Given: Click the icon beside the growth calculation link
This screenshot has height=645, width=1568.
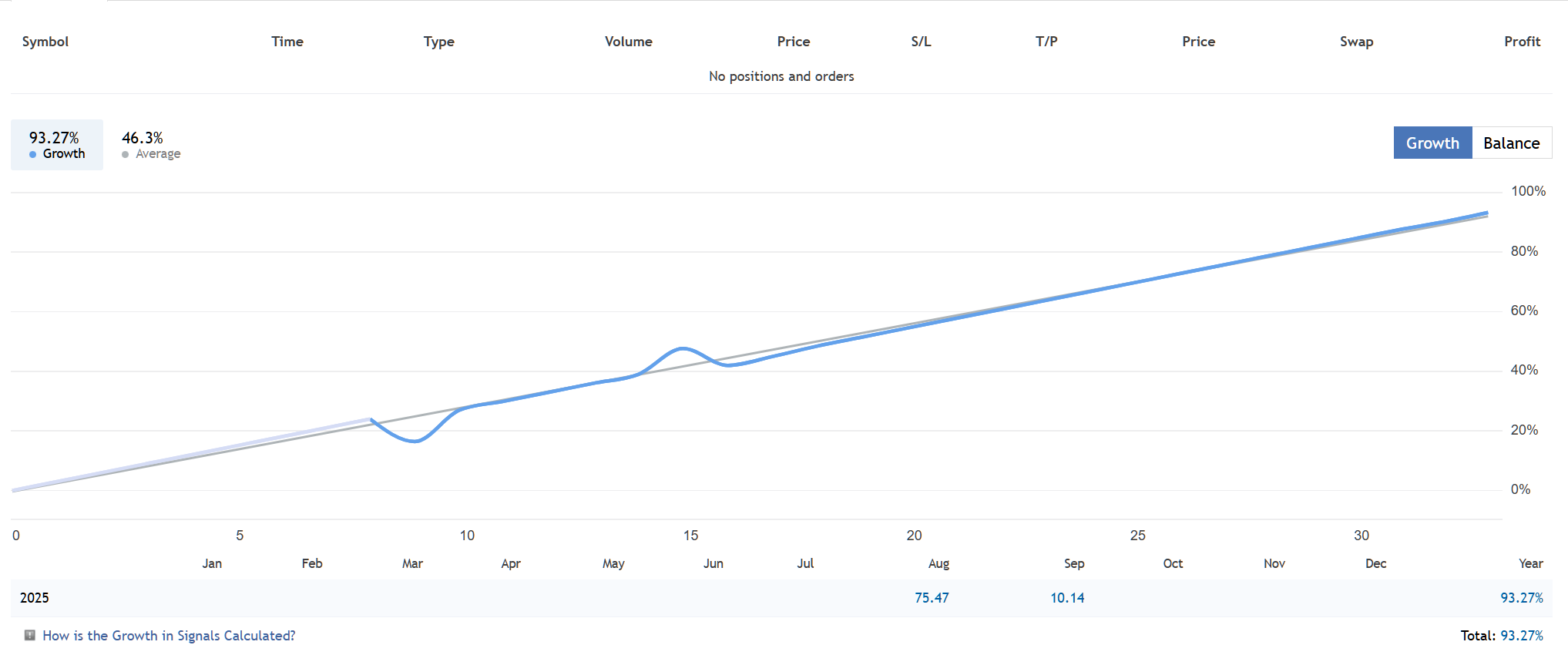Looking at the screenshot, I should (x=30, y=635).
